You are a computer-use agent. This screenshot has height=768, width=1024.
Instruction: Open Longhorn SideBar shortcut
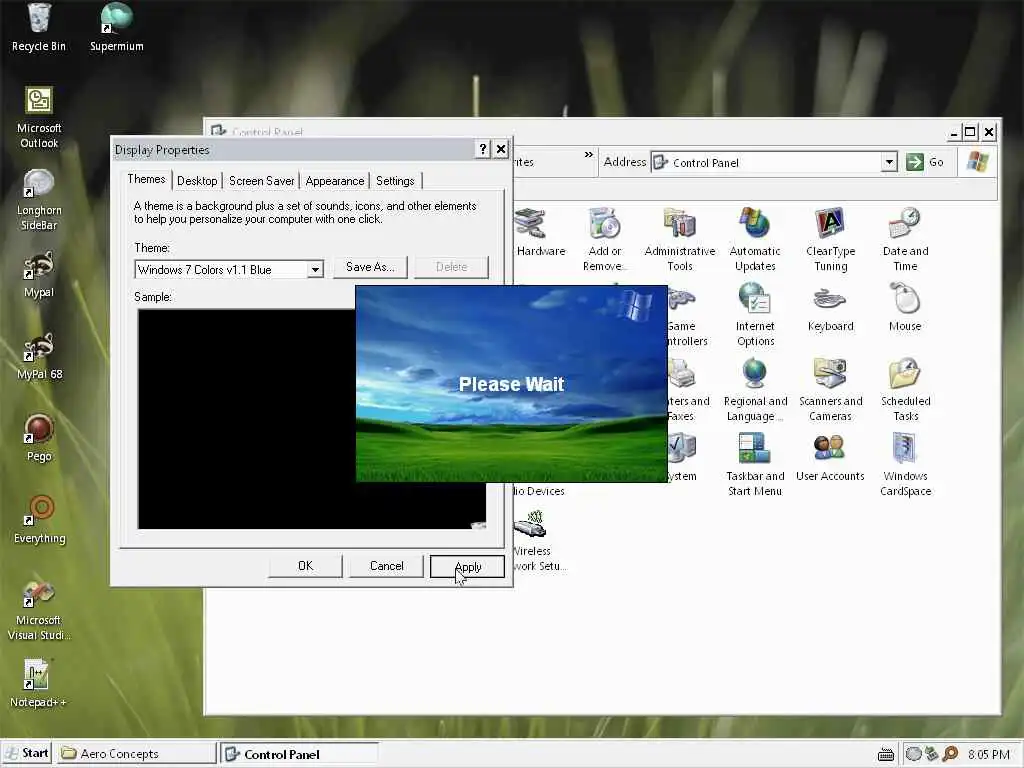39,199
